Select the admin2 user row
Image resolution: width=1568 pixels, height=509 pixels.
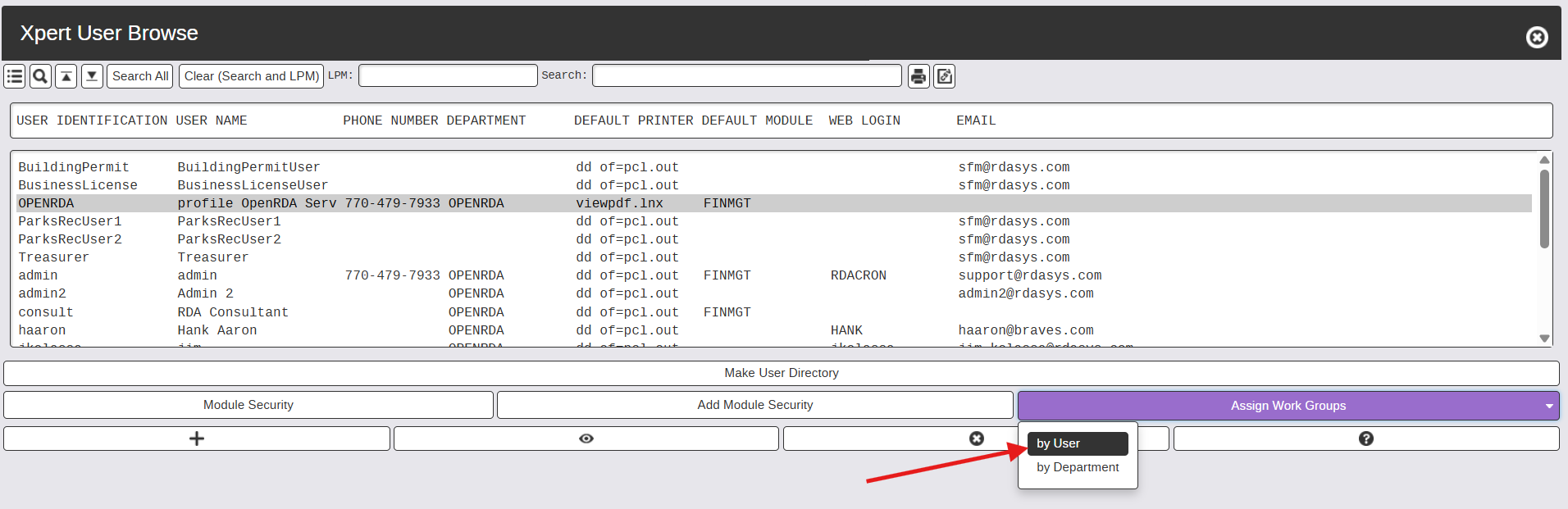point(774,293)
